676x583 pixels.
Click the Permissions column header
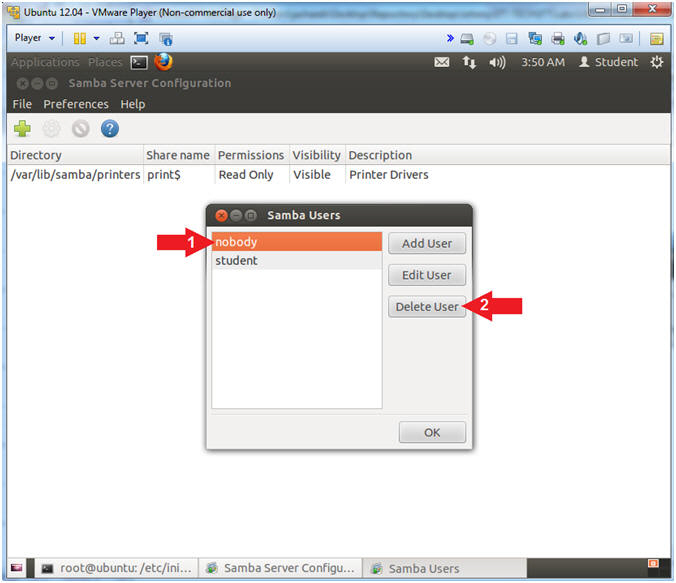coord(251,155)
